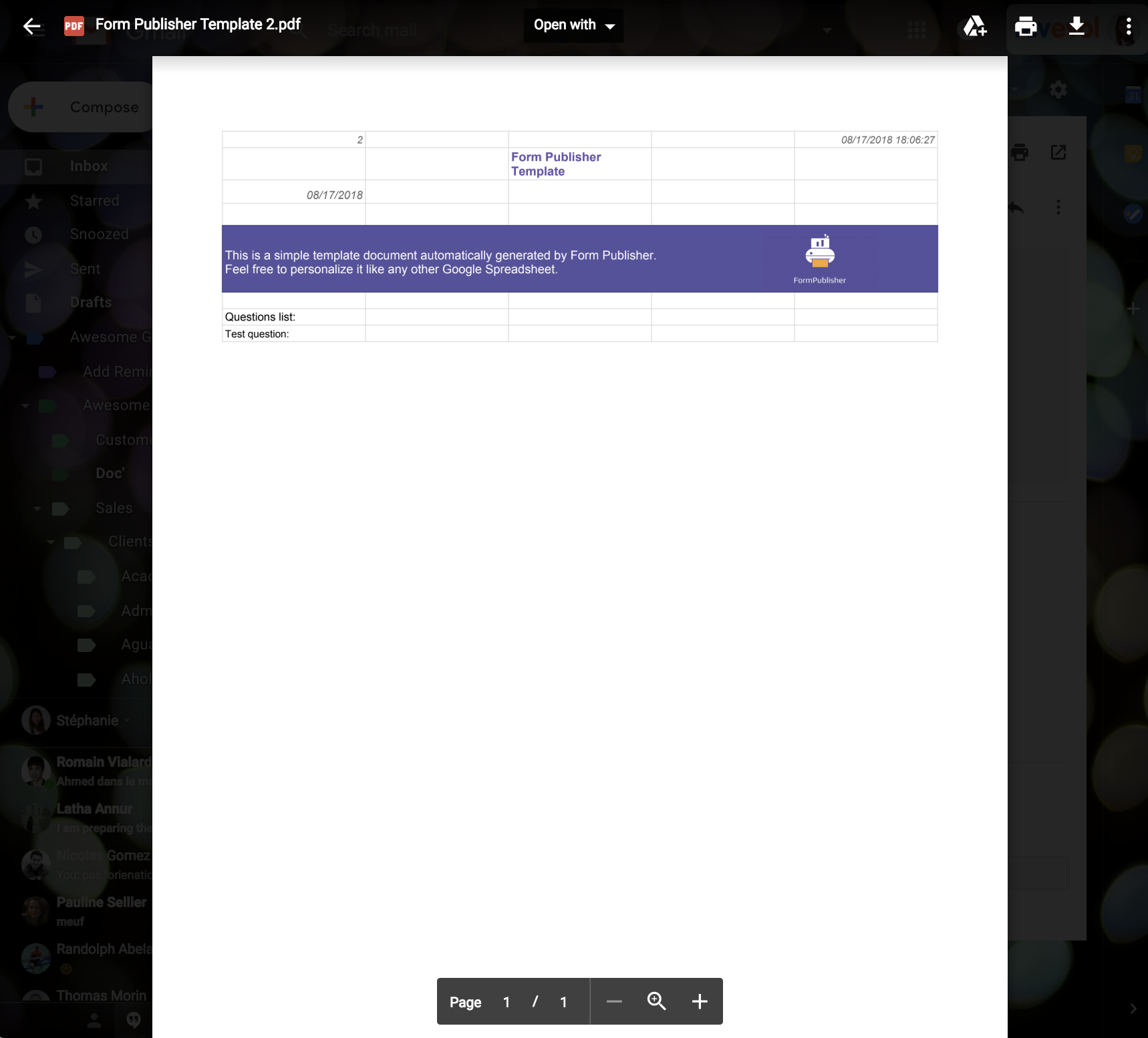Open the Google apps grid
Screen dimensions: 1148x1038
917,30
